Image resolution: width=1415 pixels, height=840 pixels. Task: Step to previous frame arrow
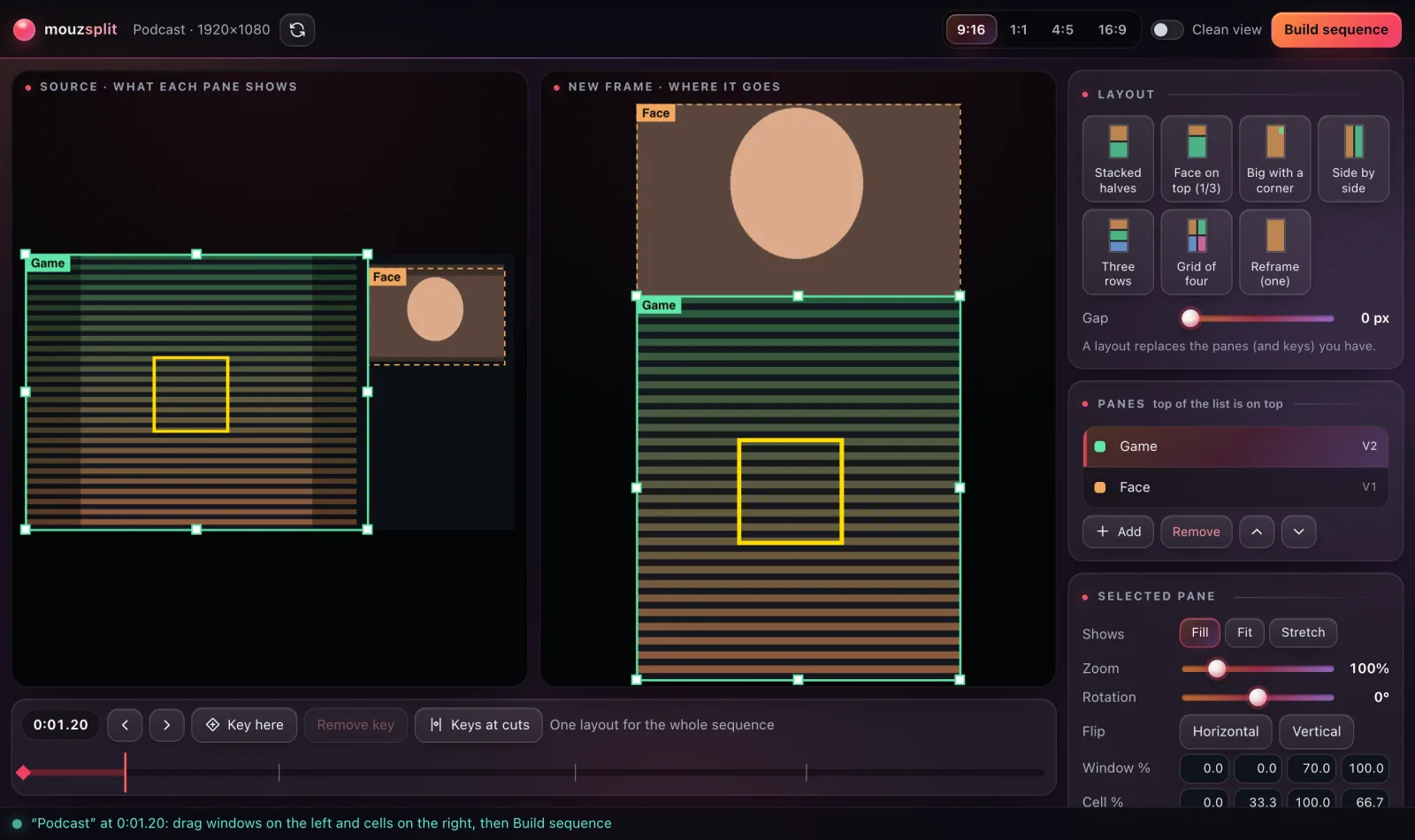125,725
